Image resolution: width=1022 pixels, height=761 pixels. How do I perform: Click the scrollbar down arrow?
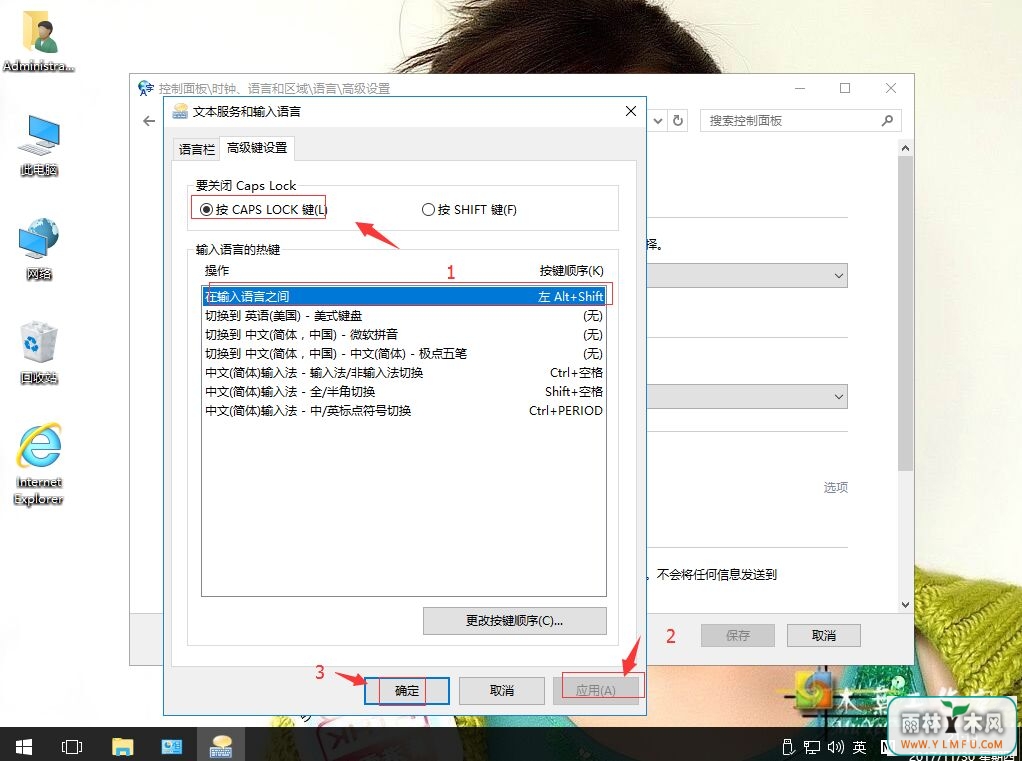click(905, 605)
